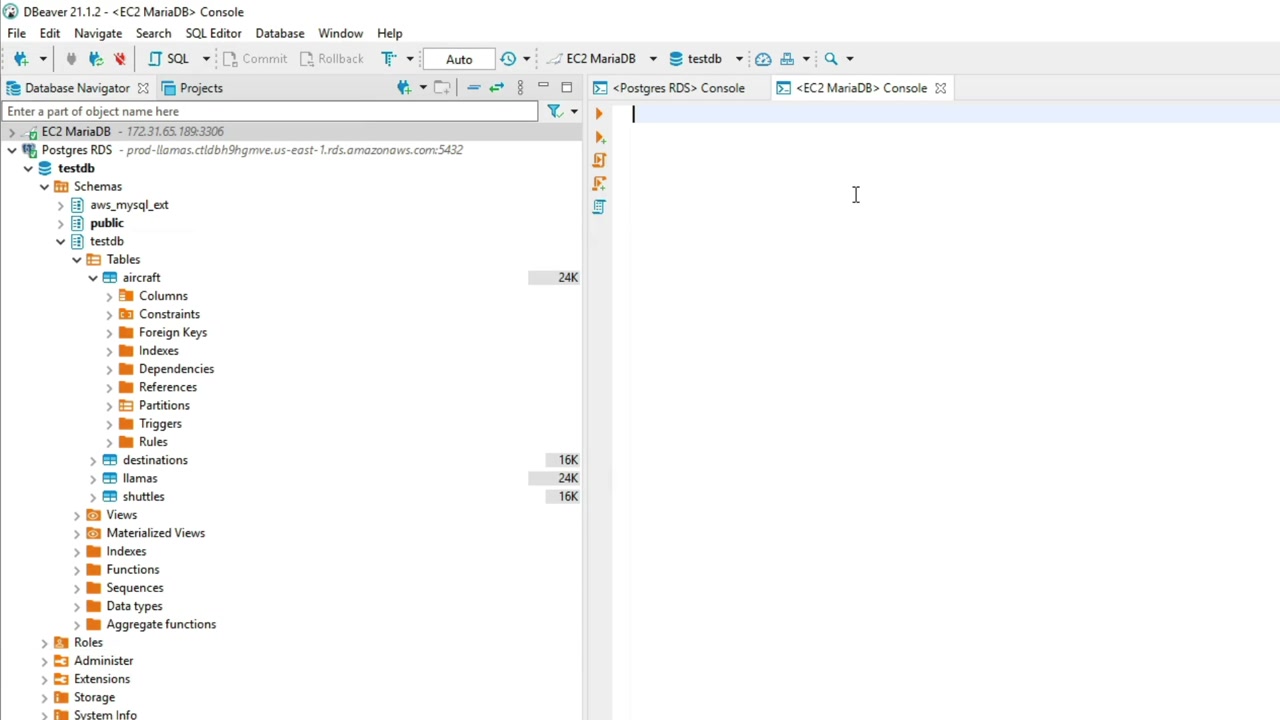1280x720 pixels.
Task: Open the File menu
Action: click(17, 33)
